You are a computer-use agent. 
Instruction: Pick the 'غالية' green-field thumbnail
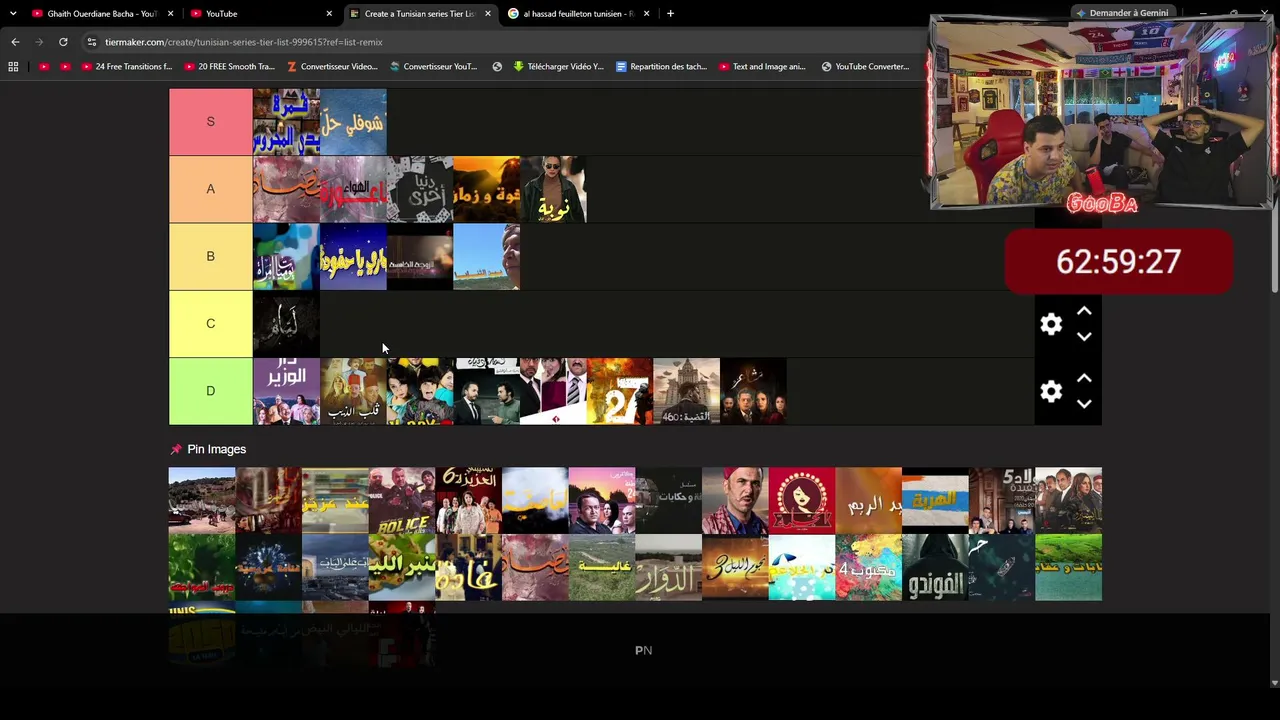602,568
